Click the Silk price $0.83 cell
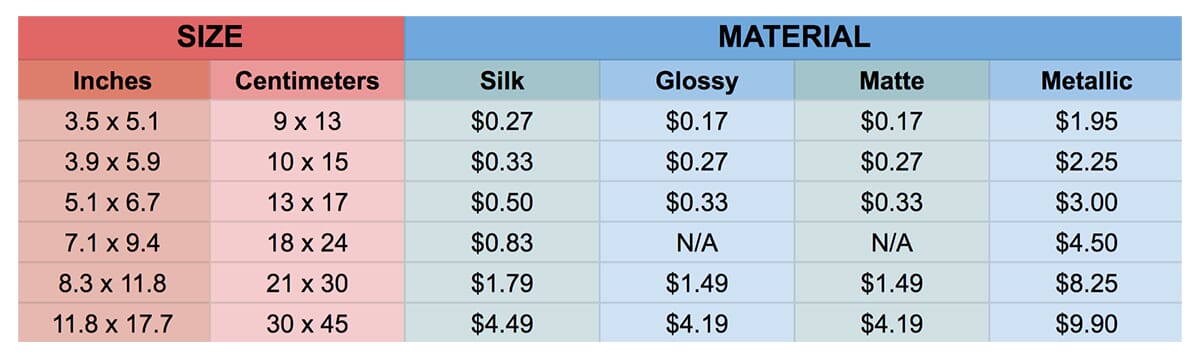This screenshot has width=1200, height=360. pos(502,242)
